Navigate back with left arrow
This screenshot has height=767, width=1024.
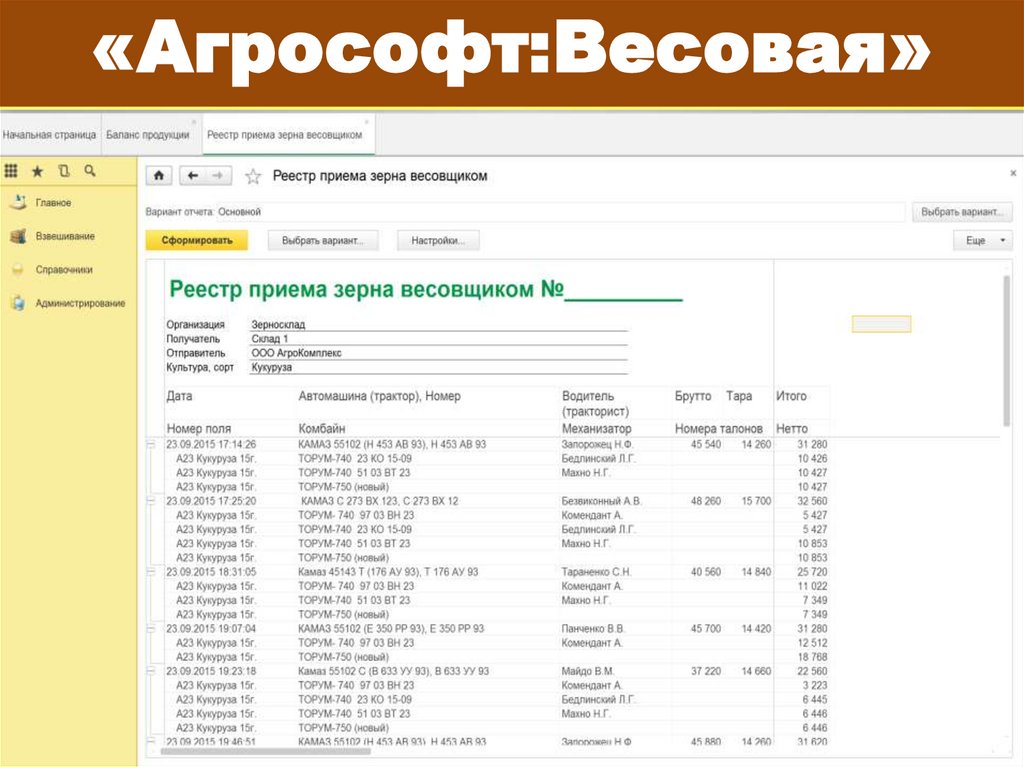pos(193,176)
